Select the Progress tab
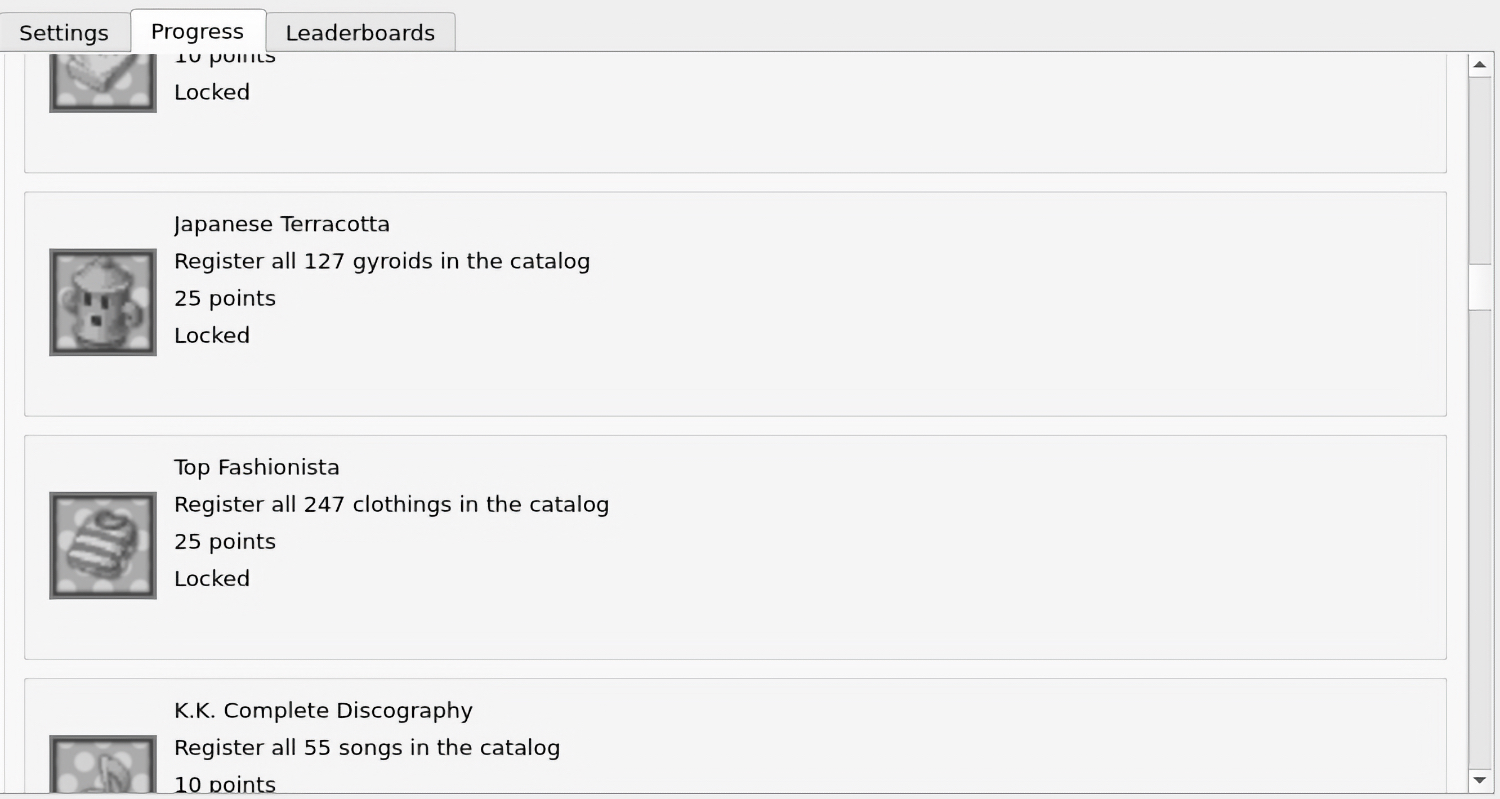The height and width of the screenshot is (799, 1500). point(197,30)
